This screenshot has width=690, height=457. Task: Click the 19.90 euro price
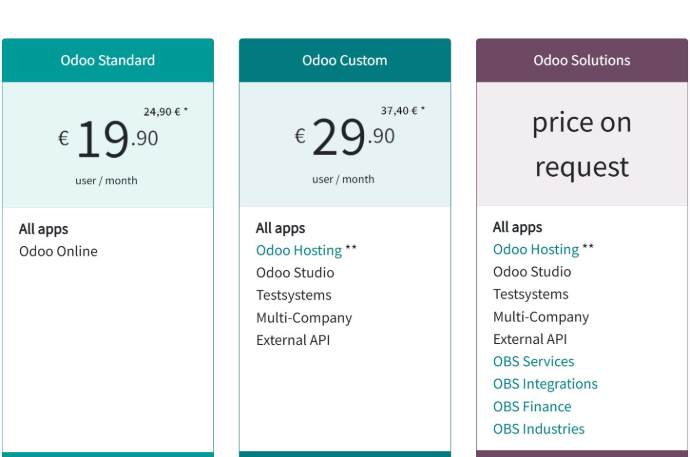(x=108, y=139)
